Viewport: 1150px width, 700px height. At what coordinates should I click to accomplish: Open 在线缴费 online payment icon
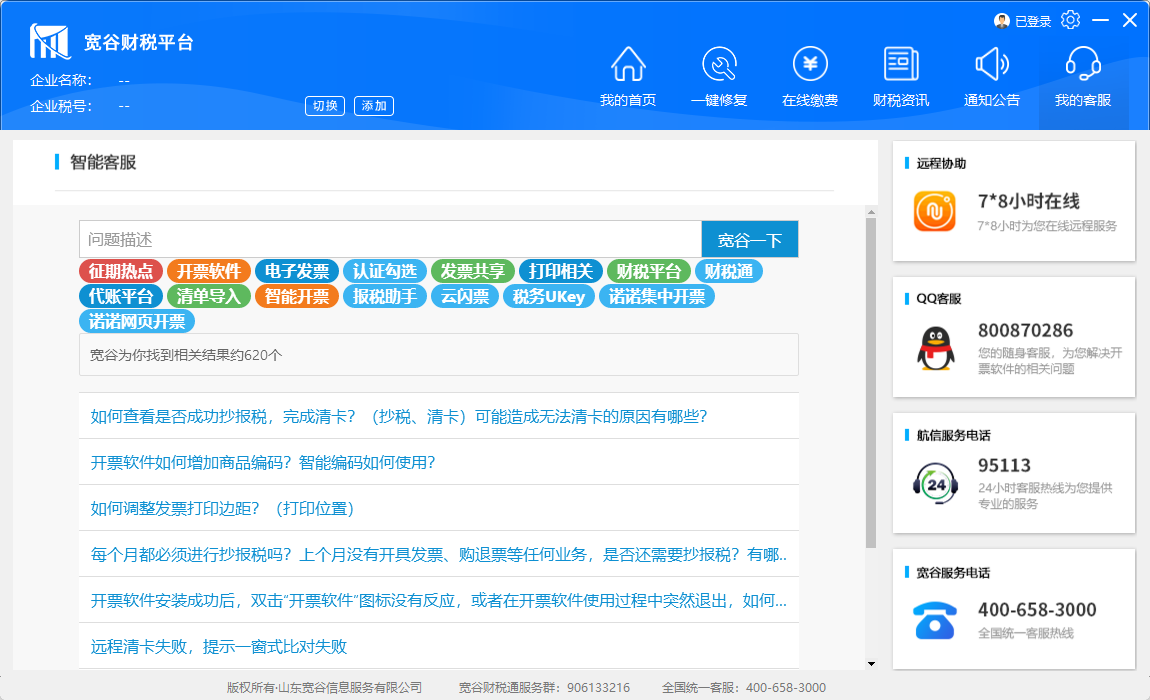click(x=810, y=65)
